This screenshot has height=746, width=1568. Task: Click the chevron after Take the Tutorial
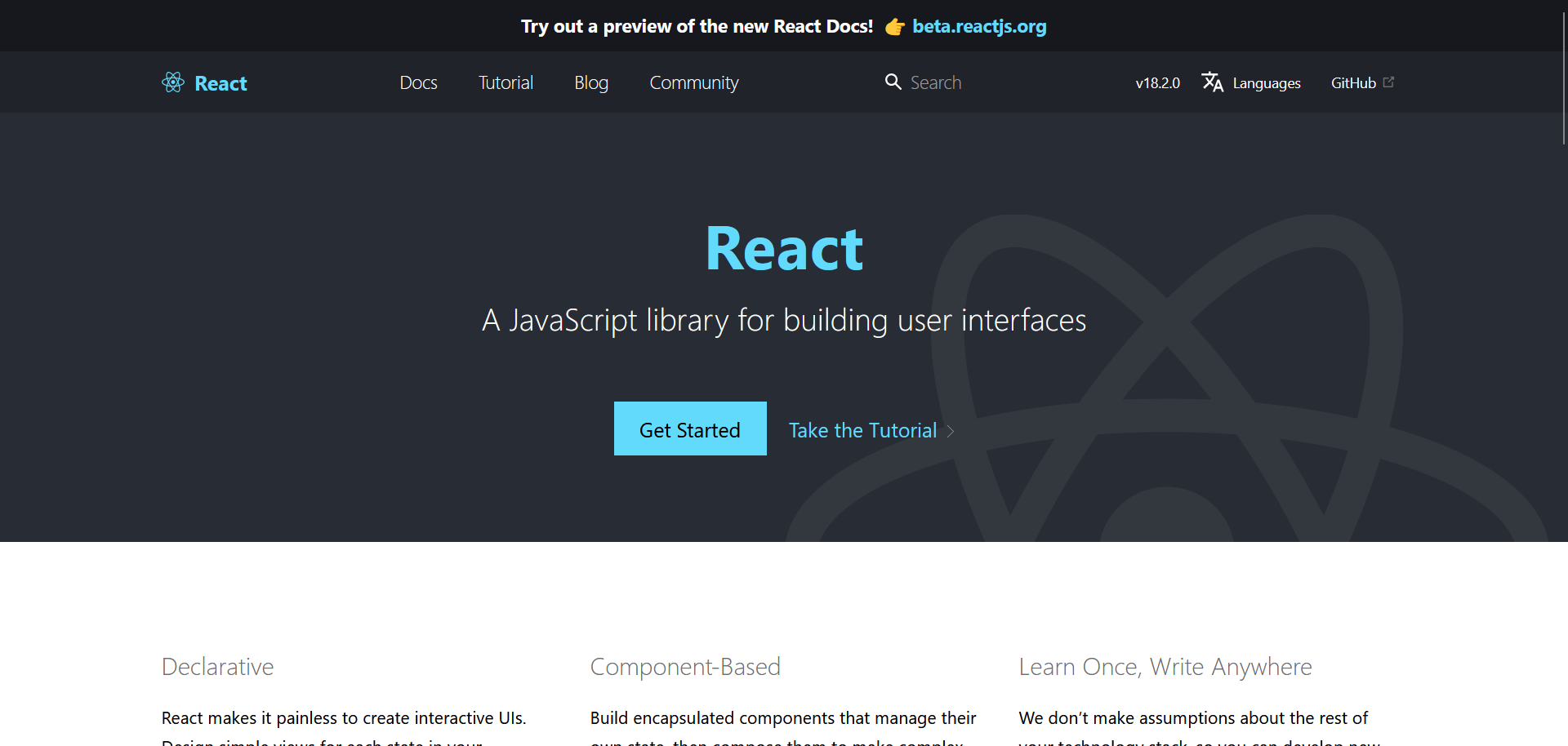pos(951,431)
